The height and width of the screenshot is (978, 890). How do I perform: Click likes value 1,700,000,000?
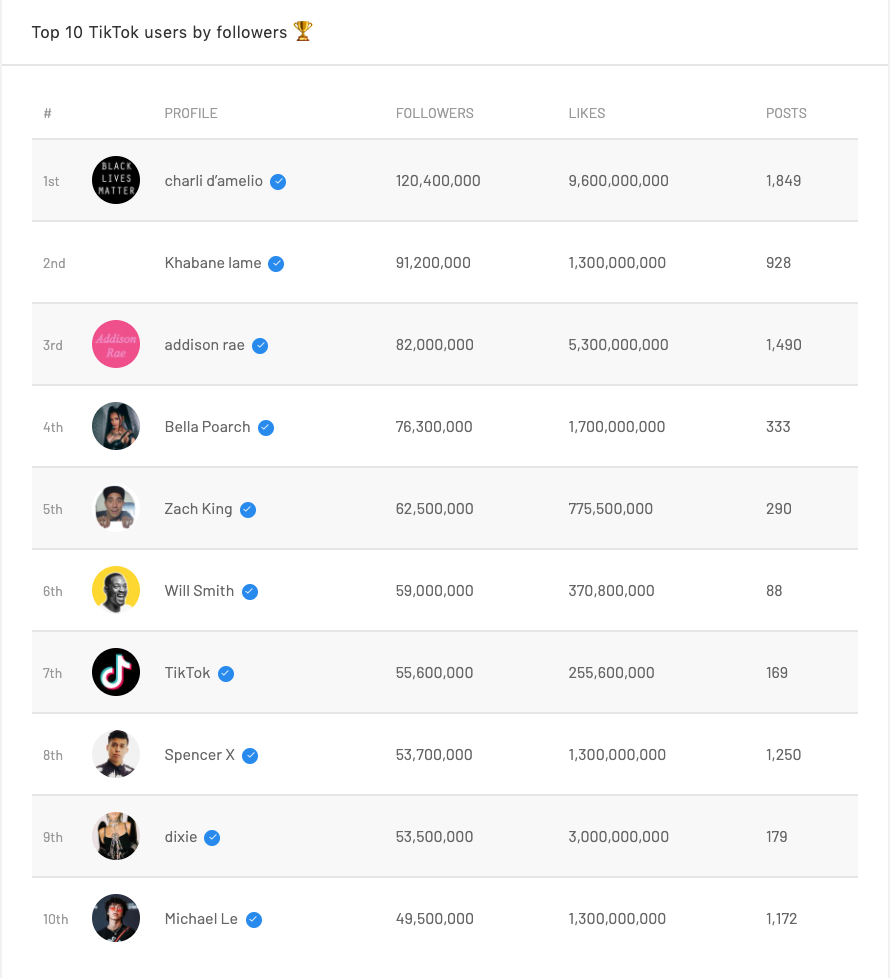coord(617,427)
